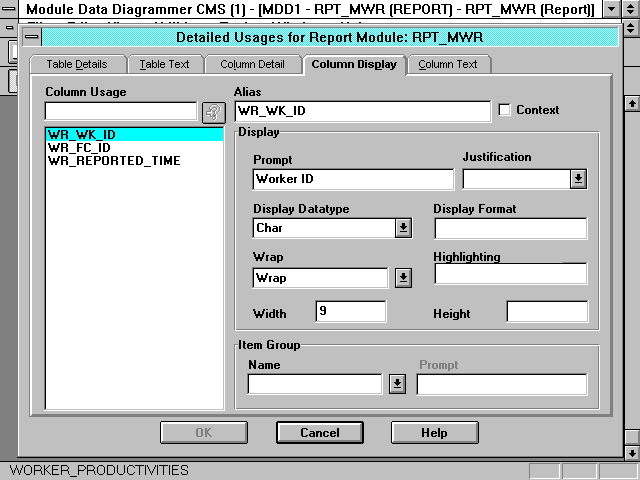Go to the Column Text tab
The width and height of the screenshot is (640, 480).
tap(447, 64)
